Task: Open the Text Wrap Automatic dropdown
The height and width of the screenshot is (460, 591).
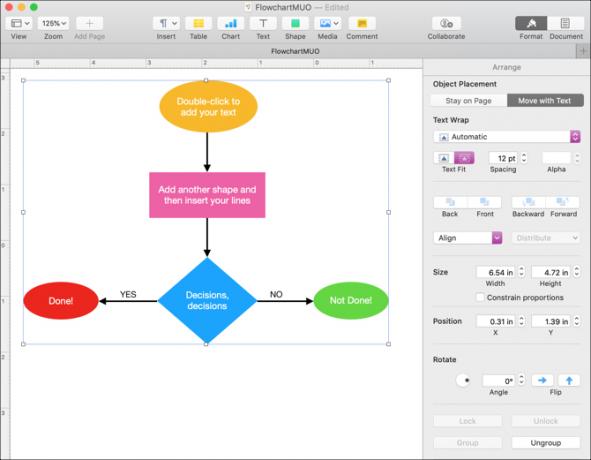Action: (x=507, y=136)
